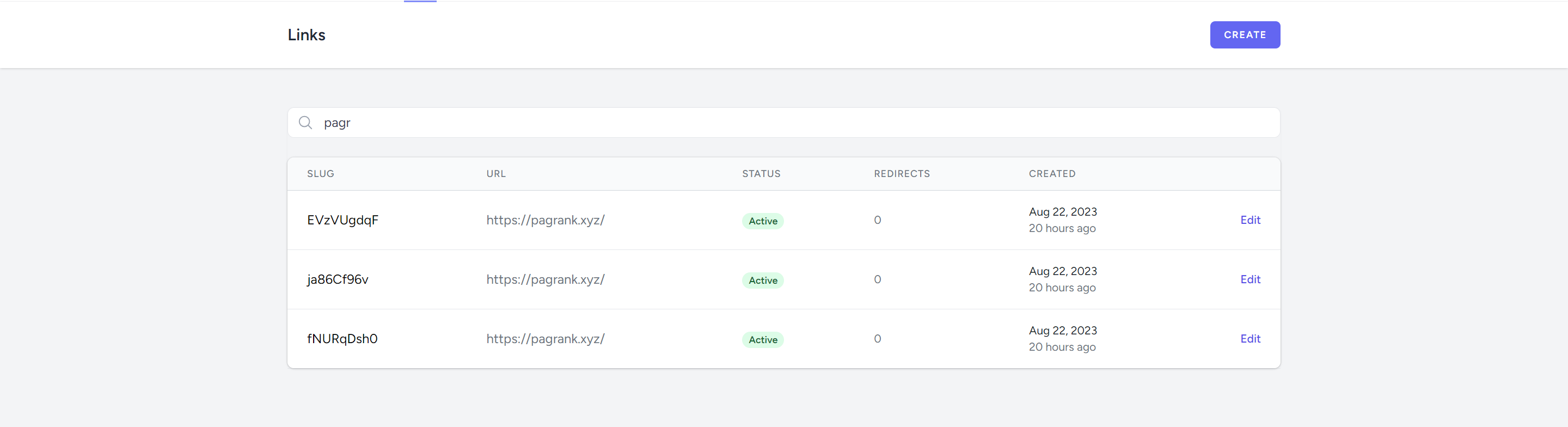Click the URL column header
This screenshot has width=1568, height=427.
(495, 174)
